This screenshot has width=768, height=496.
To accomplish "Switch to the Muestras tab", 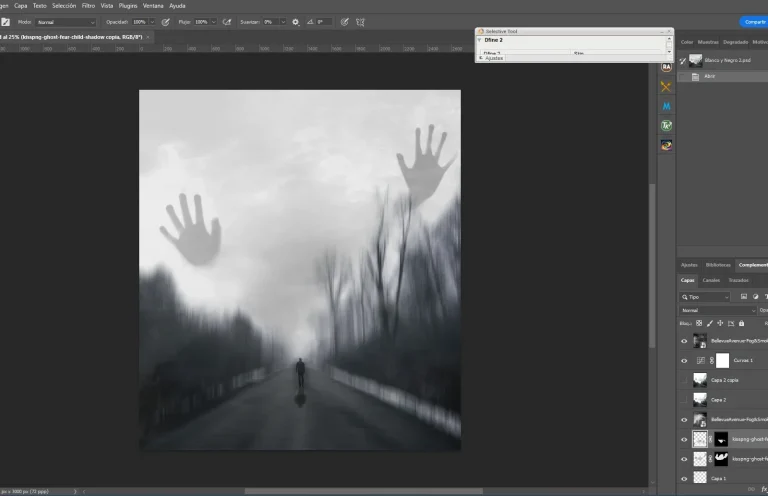I will tap(708, 42).
